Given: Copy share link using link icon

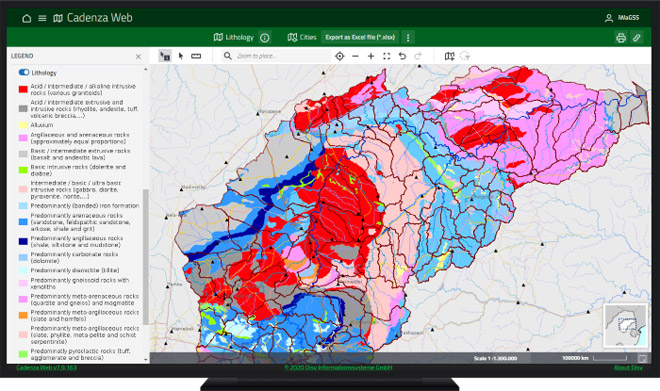Looking at the screenshot, I should click(636, 38).
